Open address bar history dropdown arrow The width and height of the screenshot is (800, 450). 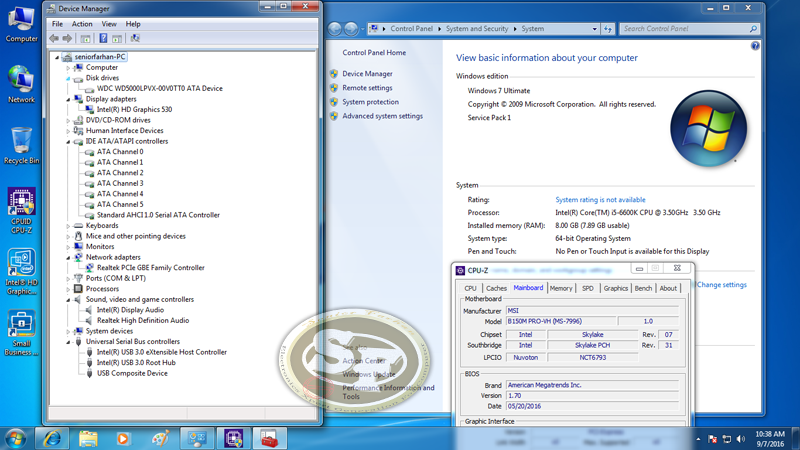tap(594, 29)
